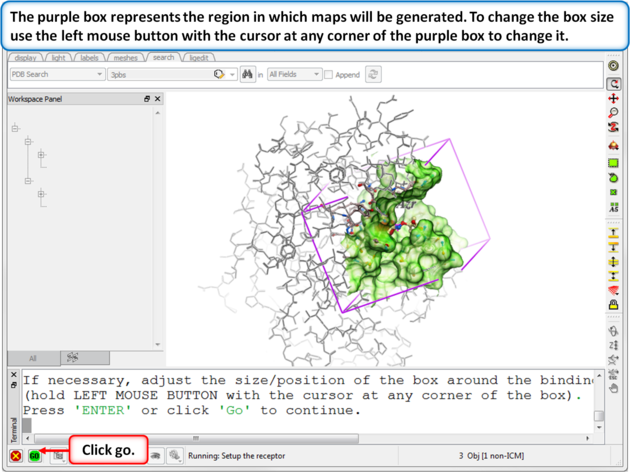The height and width of the screenshot is (472, 630).
Task: Click the refresh icon beside Append
Action: 373,74
